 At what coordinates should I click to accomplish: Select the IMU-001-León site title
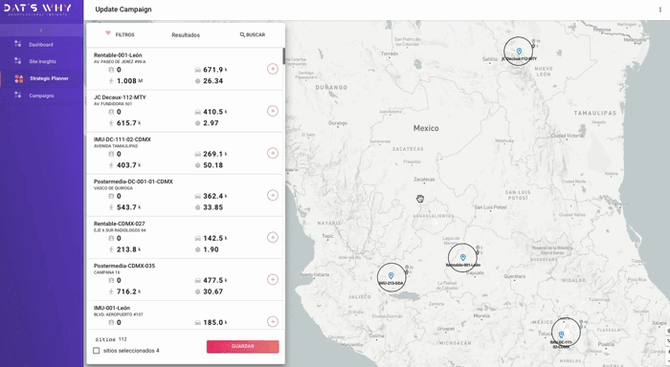(112, 308)
